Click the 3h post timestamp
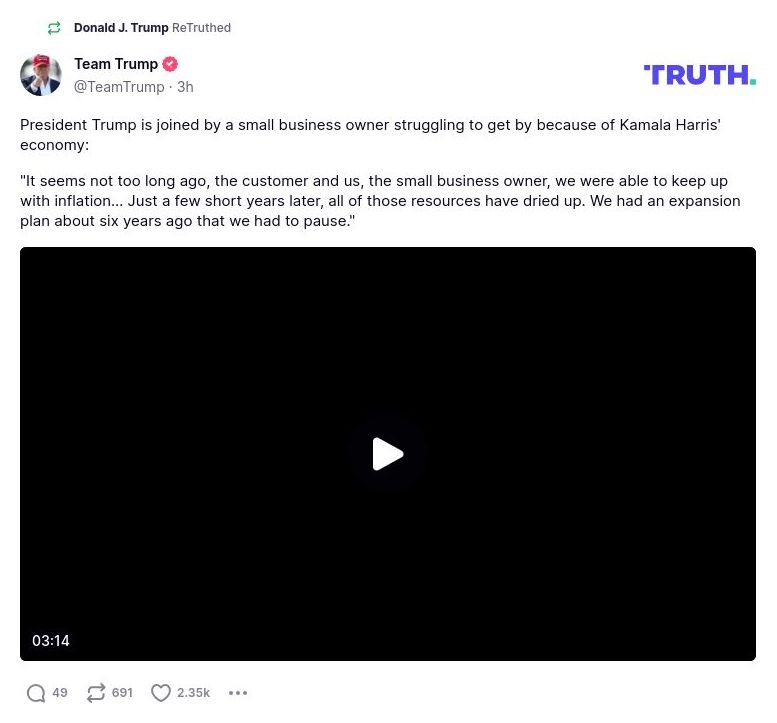The height and width of the screenshot is (723, 777). tap(185, 87)
